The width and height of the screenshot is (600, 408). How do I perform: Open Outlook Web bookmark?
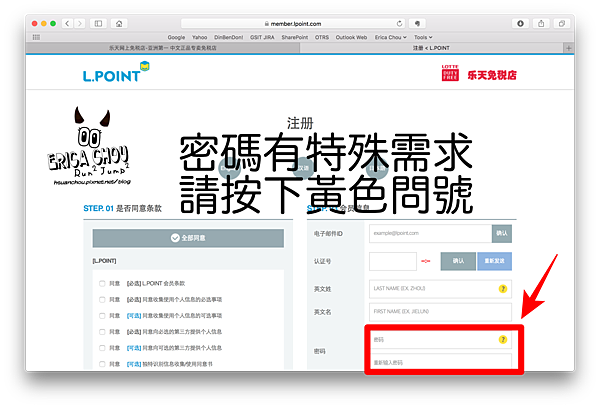point(351,37)
